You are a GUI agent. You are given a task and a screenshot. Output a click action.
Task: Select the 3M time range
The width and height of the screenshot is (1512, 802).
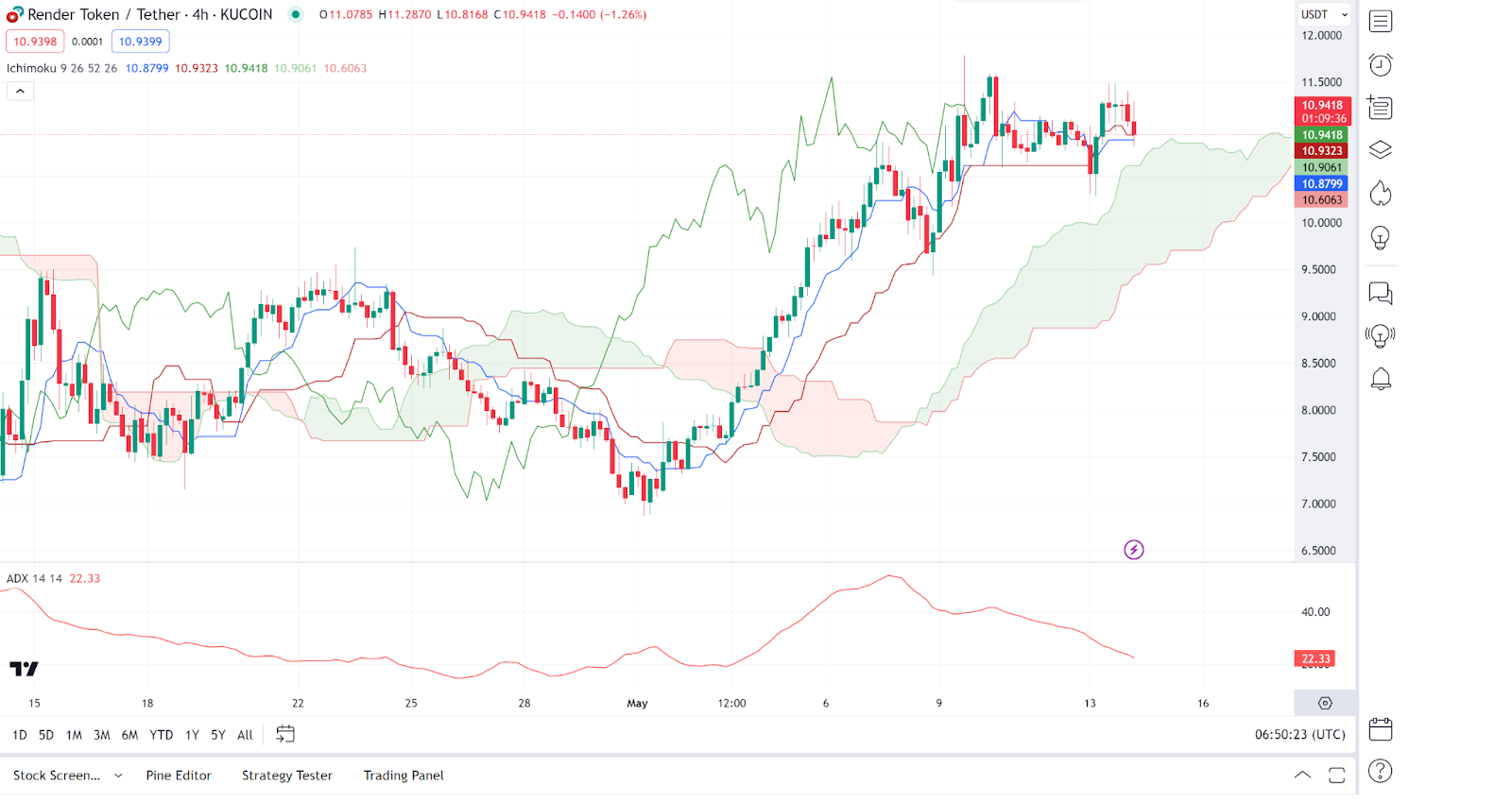tap(102, 735)
